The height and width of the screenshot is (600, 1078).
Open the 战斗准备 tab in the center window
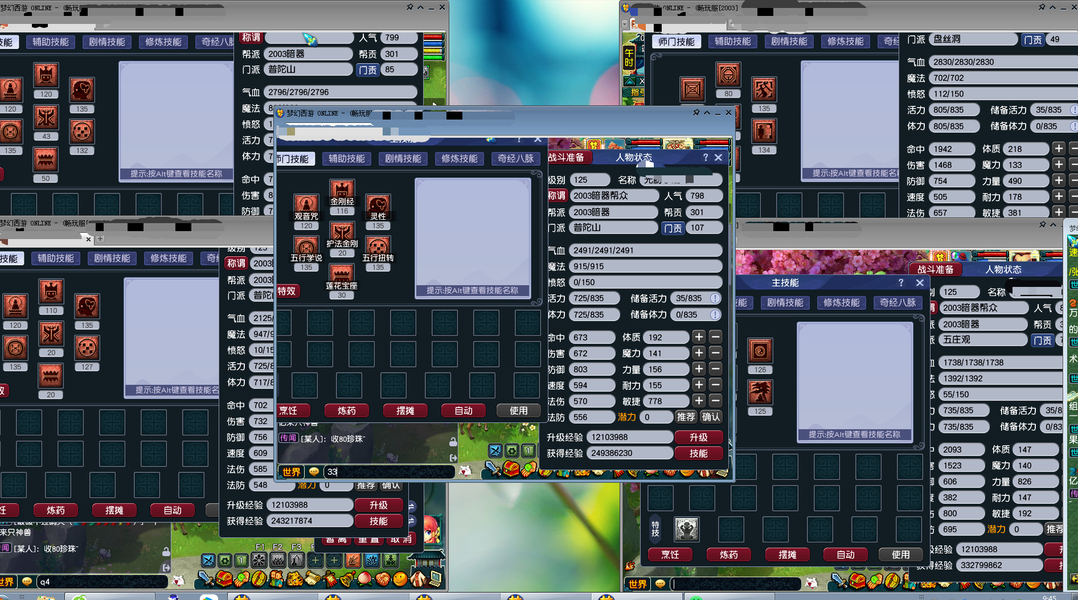(568, 157)
